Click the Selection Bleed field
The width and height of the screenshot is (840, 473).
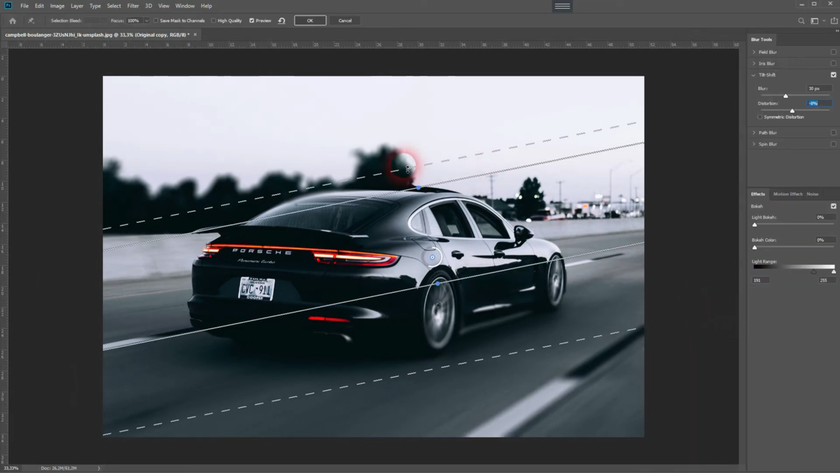pos(95,21)
